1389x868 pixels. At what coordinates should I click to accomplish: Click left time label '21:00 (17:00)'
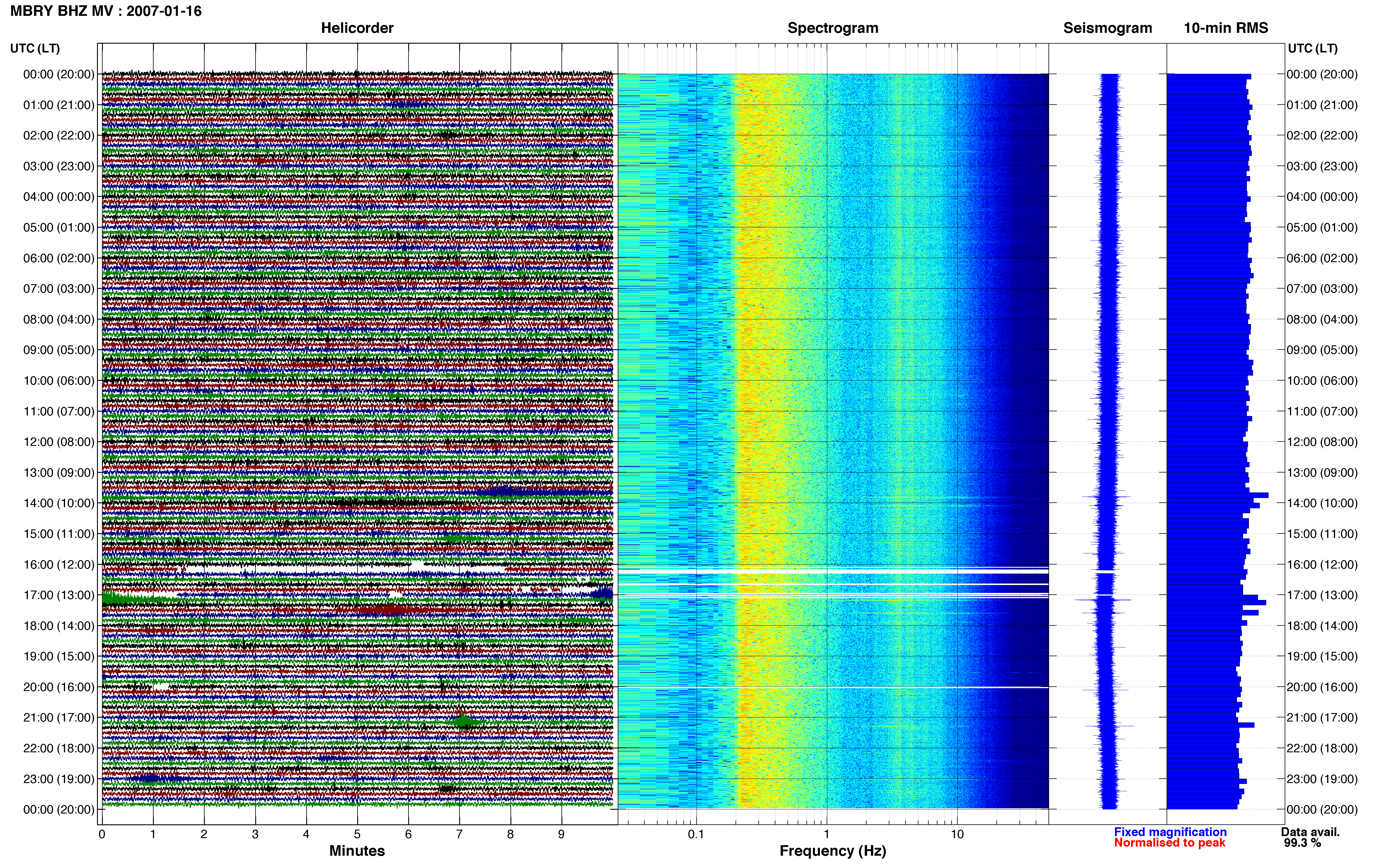pyautogui.click(x=59, y=718)
